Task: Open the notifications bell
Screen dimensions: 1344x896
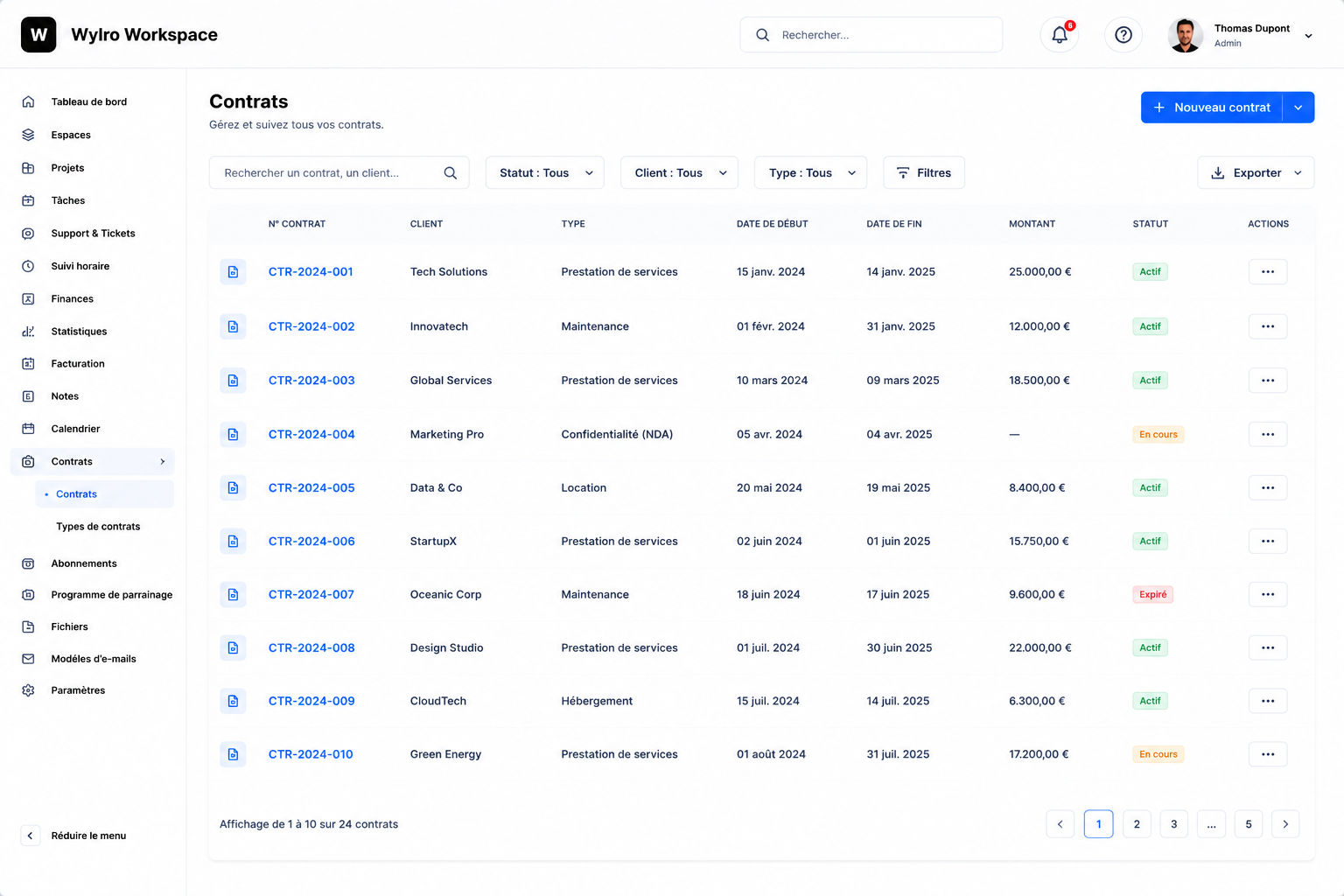Action: click(1060, 35)
